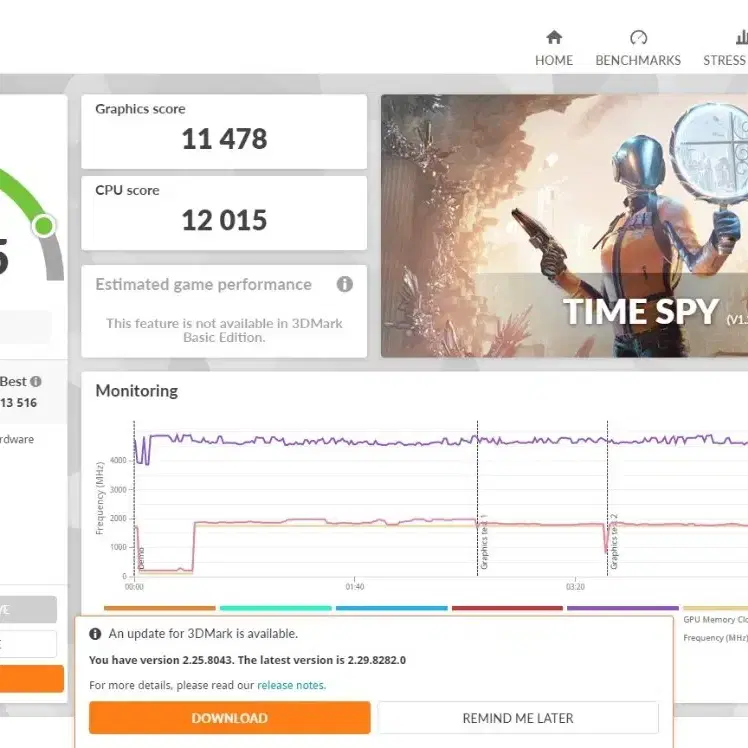The image size is (748, 748).
Task: Click the Graphics test 2 marker line
Action: click(607, 499)
